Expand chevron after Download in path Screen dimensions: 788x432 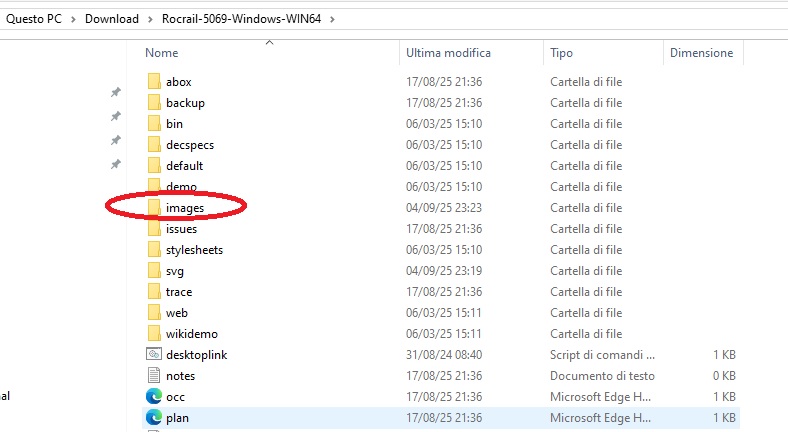(x=150, y=19)
